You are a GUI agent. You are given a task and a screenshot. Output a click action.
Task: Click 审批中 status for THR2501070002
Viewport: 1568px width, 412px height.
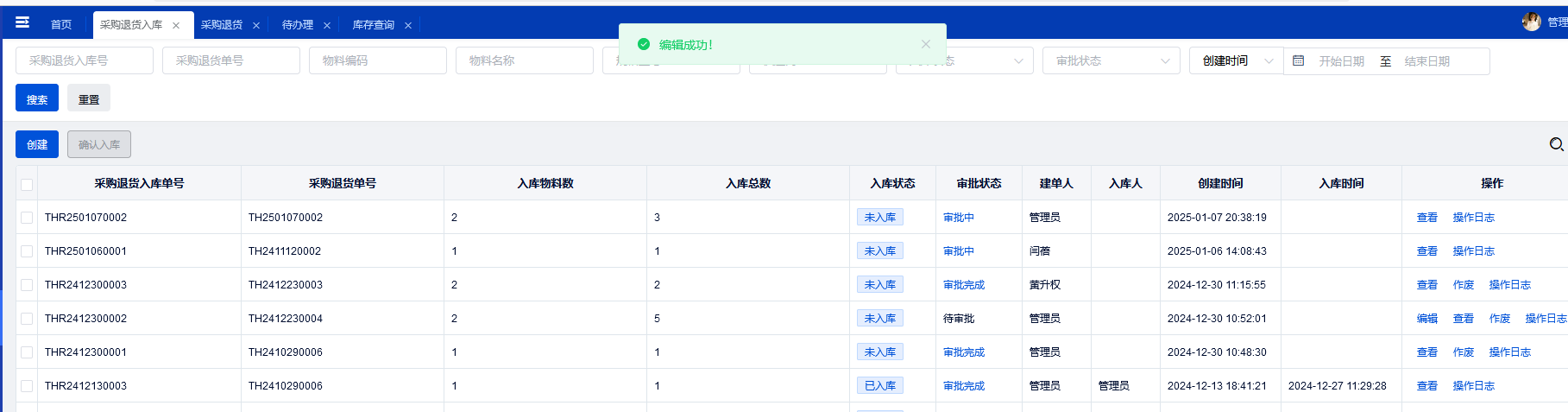tap(959, 218)
